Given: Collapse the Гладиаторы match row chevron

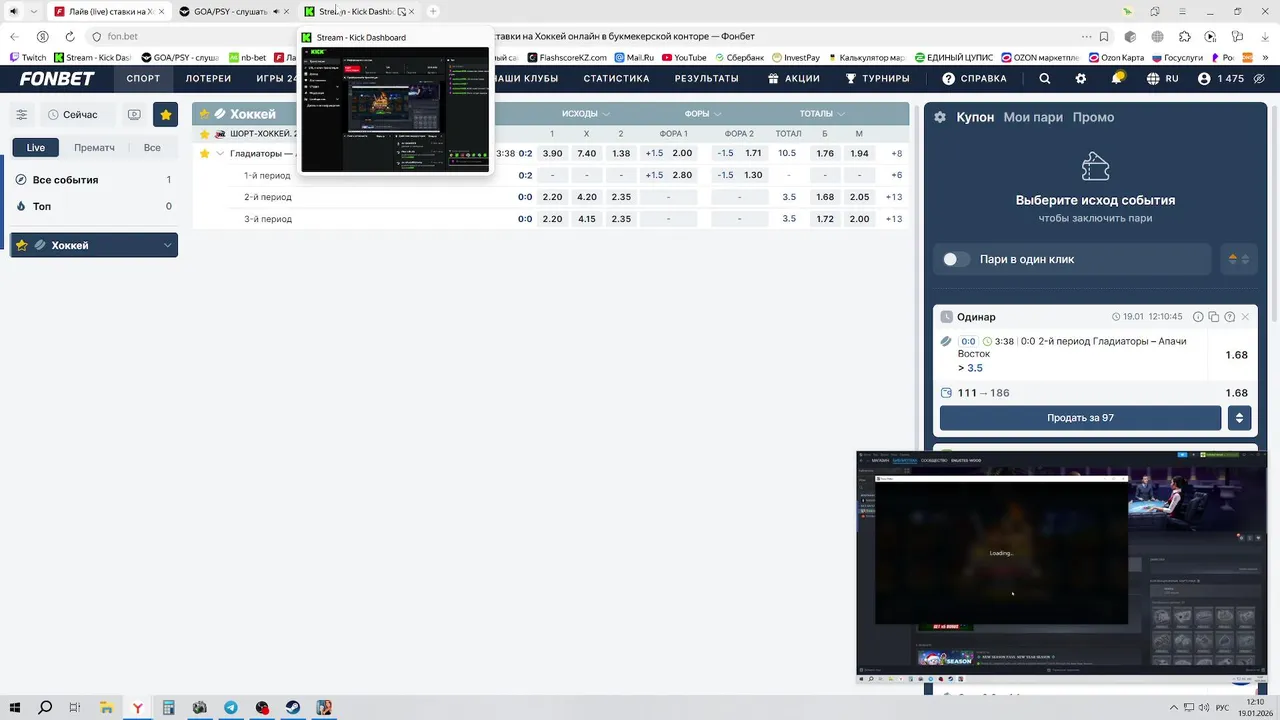Looking at the screenshot, I should 220,154.
